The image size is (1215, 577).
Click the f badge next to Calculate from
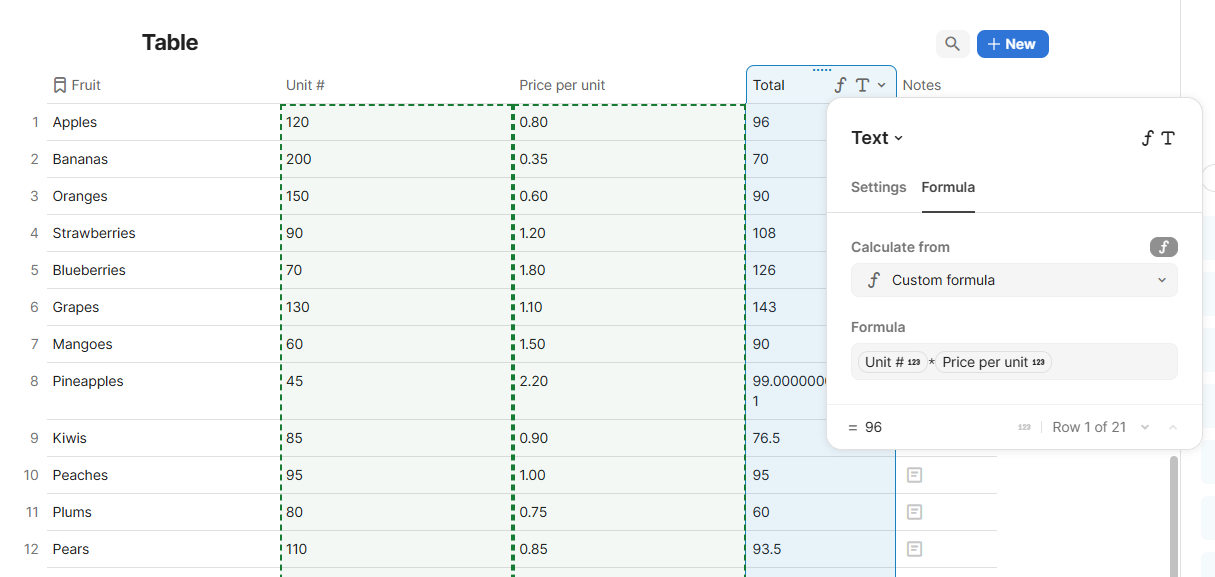point(1162,247)
